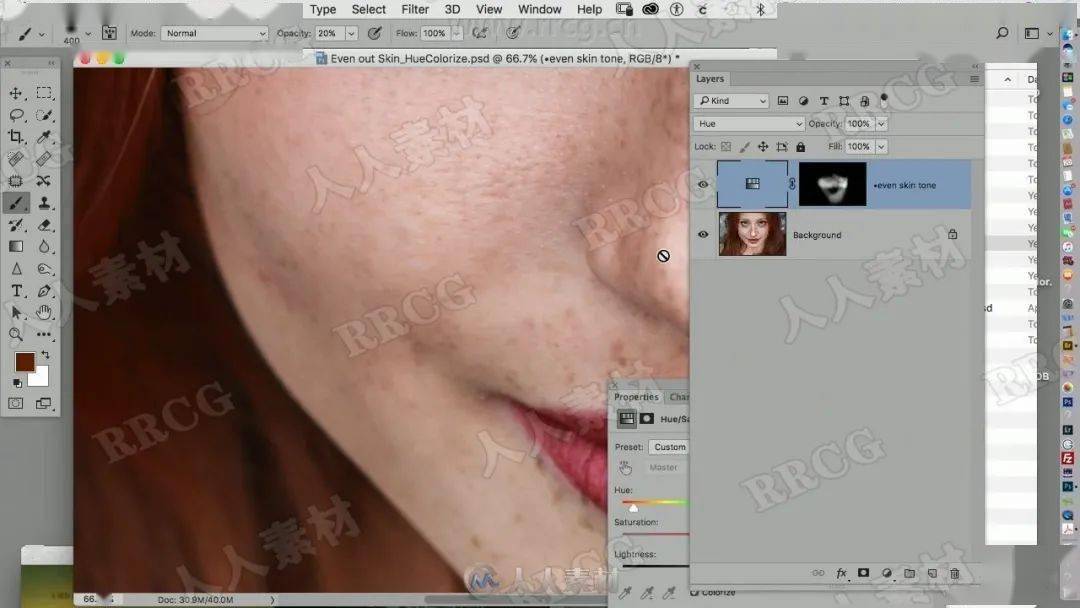Enable airbrush-style build-up in options bar
The width and height of the screenshot is (1080, 608).
479,32
